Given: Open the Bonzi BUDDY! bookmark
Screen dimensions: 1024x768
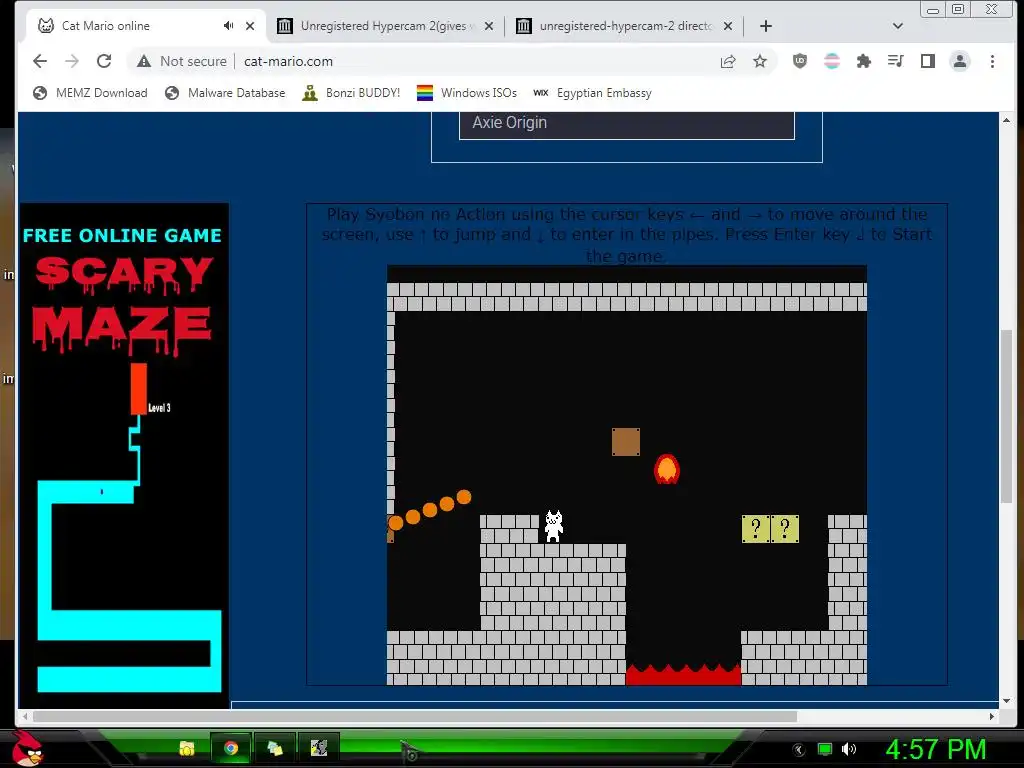Looking at the screenshot, I should point(351,93).
